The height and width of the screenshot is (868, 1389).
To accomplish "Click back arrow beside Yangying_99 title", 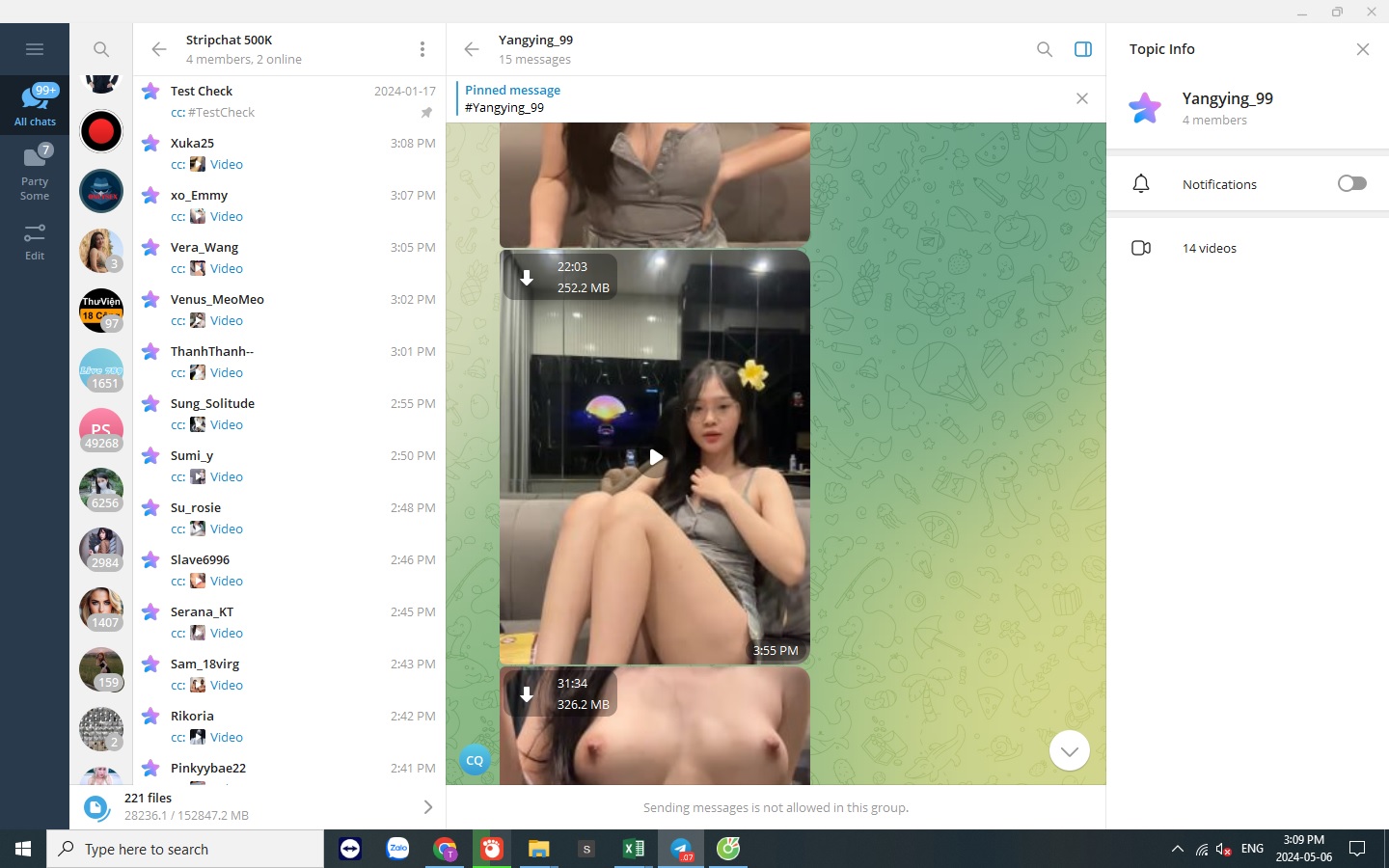I will point(472,49).
